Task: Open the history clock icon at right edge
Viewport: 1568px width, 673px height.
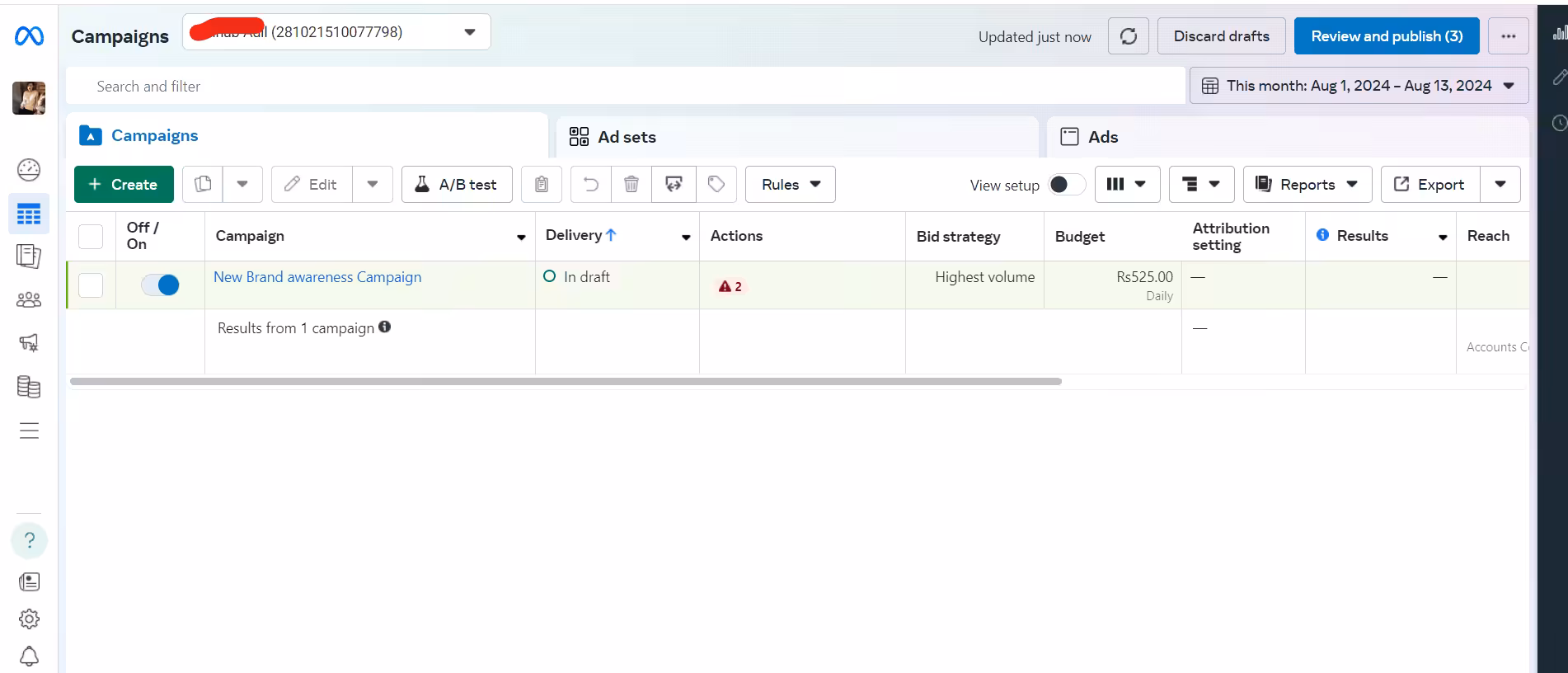Action: tap(1559, 123)
